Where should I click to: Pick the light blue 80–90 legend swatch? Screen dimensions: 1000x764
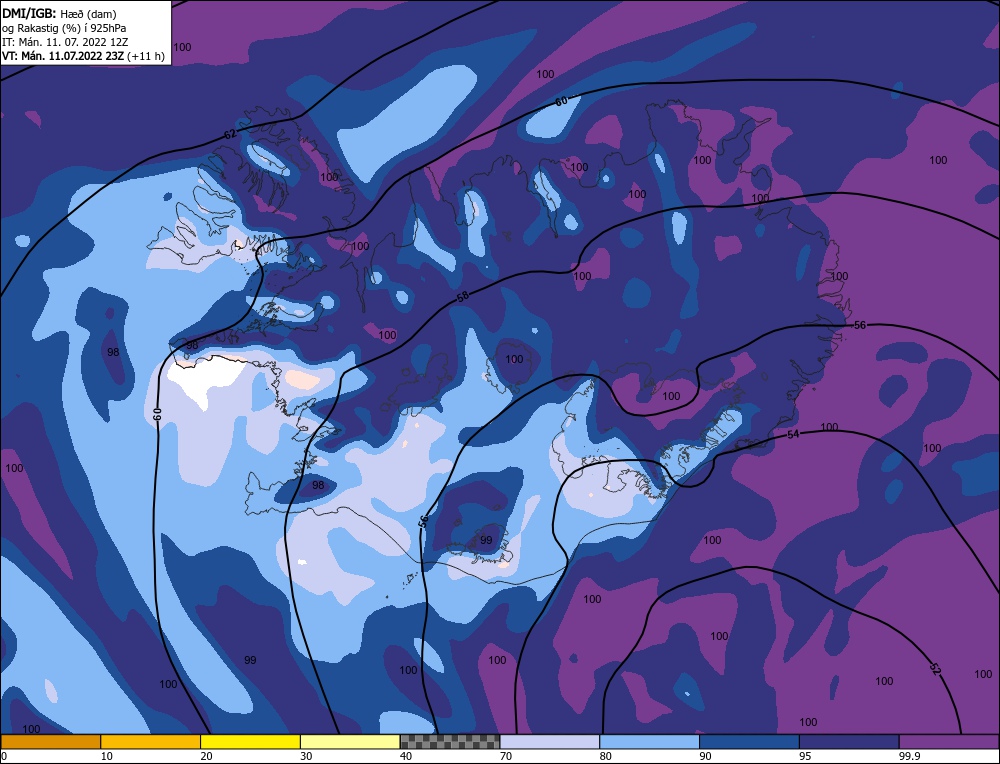[x=649, y=741]
